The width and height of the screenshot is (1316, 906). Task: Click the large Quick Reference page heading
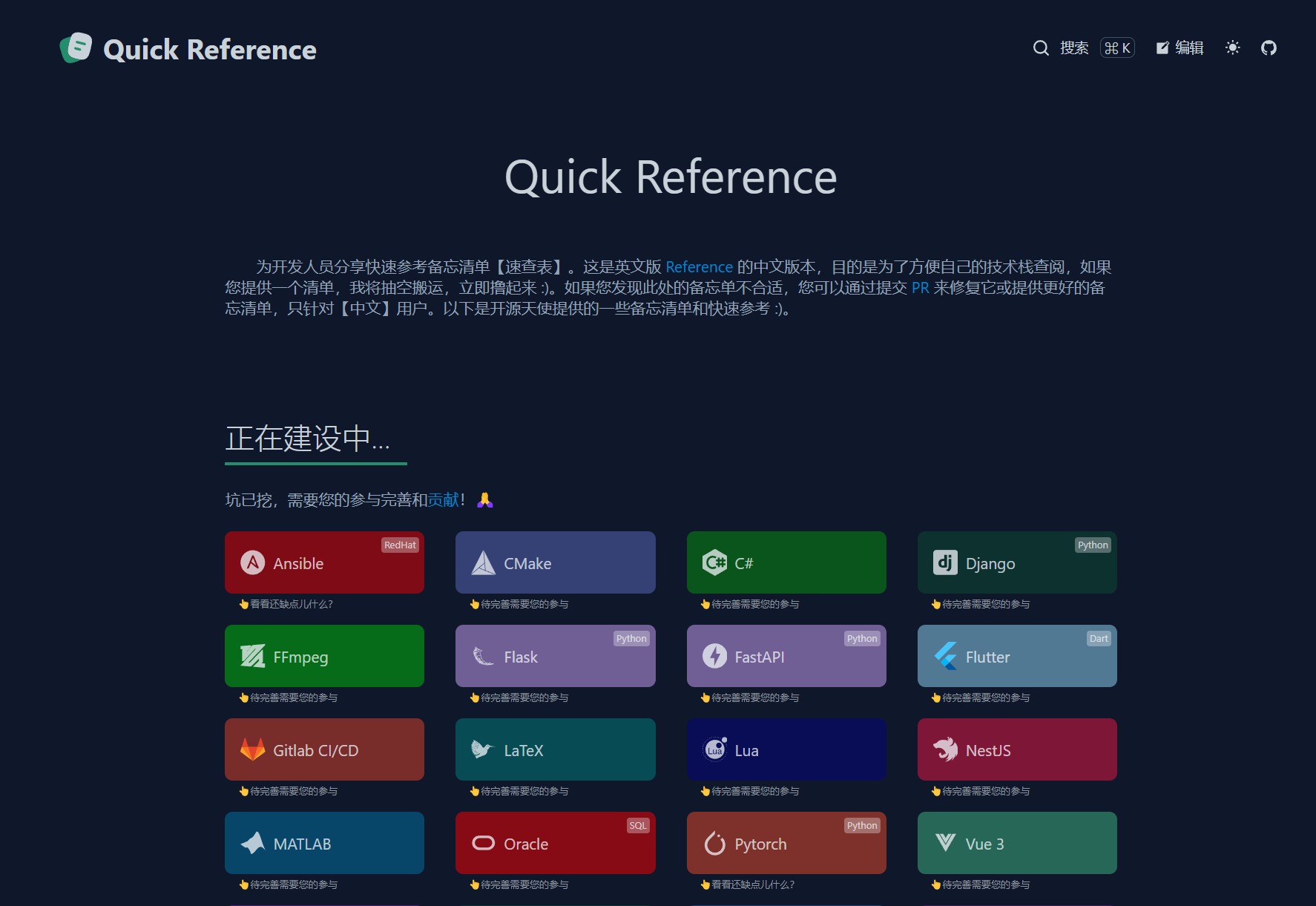point(671,178)
